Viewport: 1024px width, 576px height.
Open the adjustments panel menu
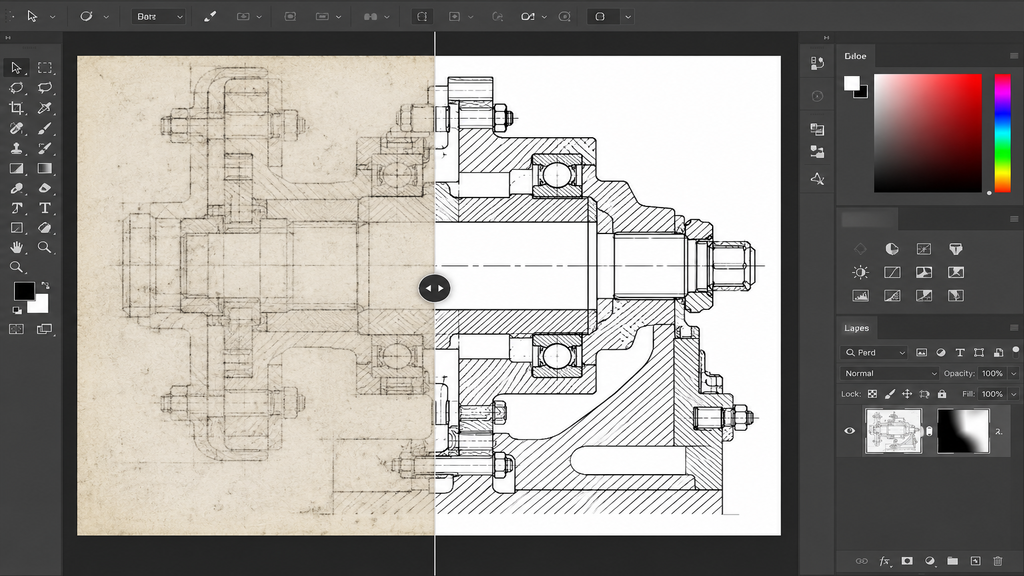click(1014, 219)
